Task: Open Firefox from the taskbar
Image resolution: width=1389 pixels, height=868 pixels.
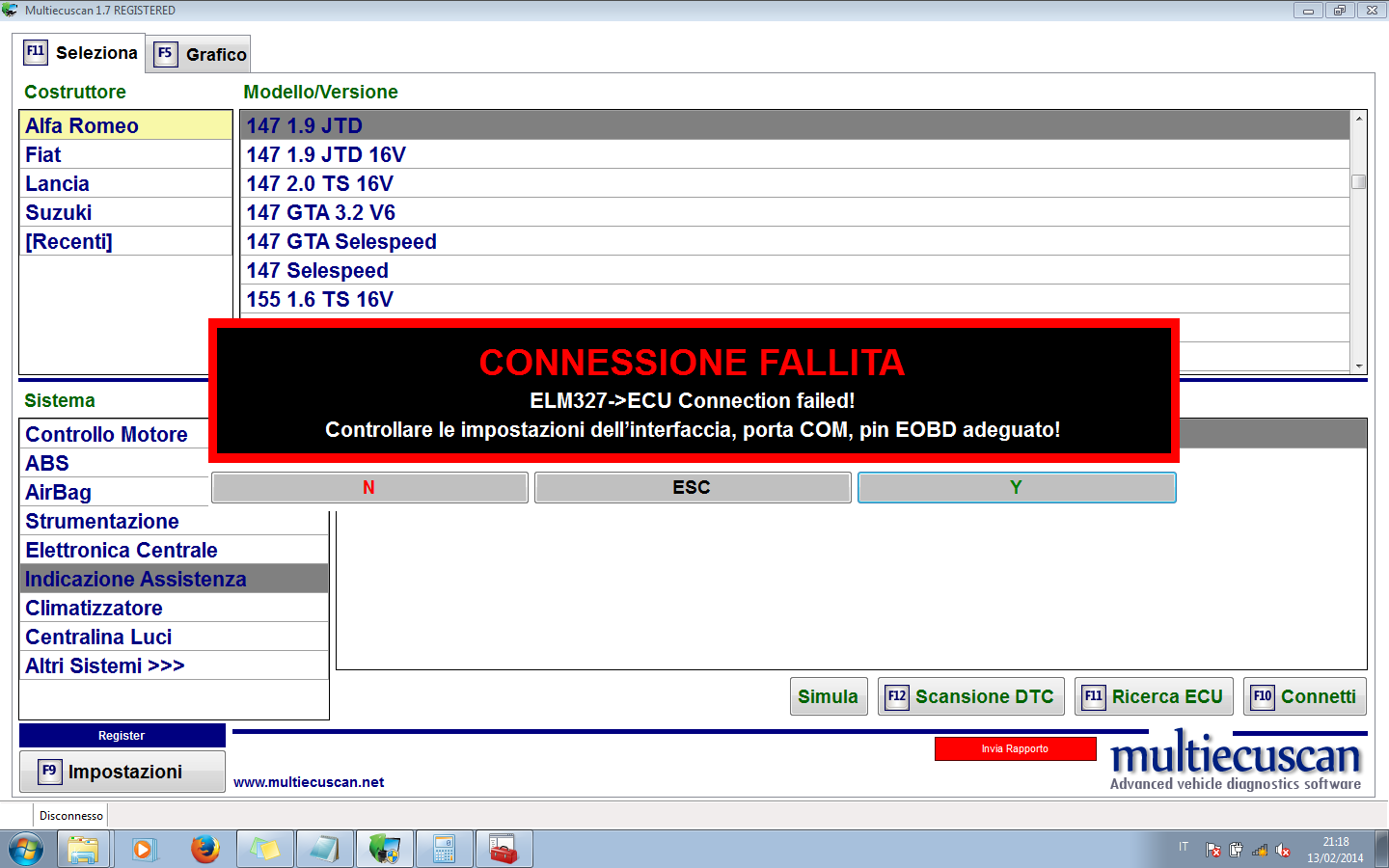Action: pyautogui.click(x=204, y=850)
